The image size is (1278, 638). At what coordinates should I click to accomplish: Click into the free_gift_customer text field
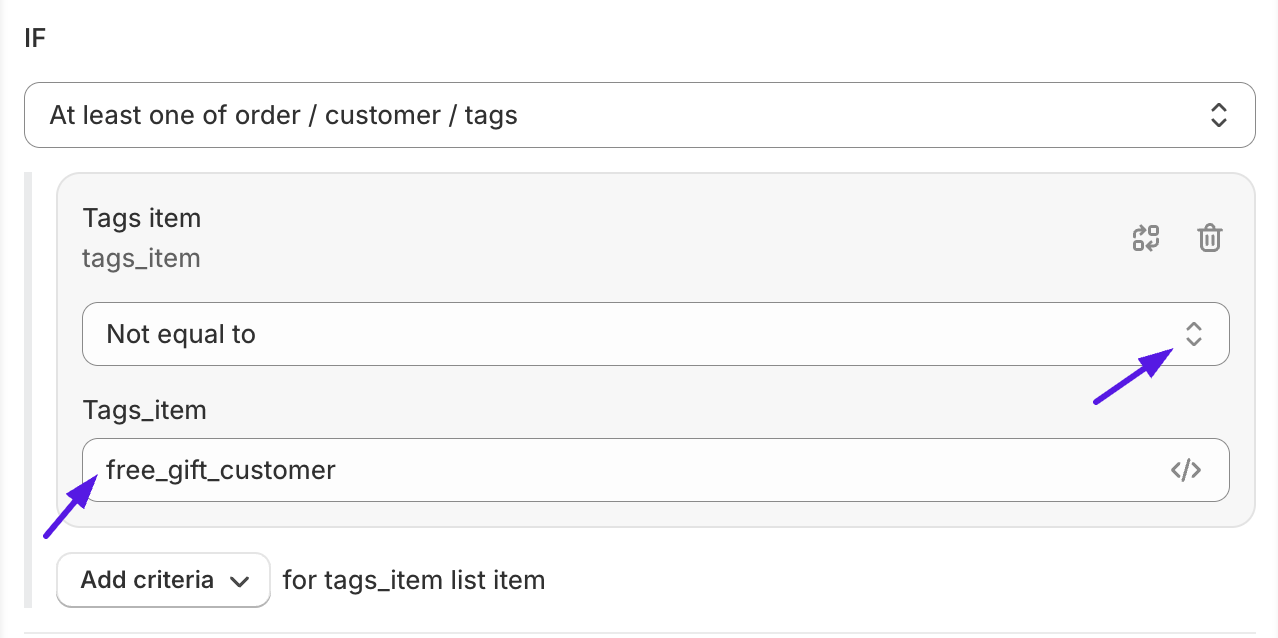pyautogui.click(x=656, y=470)
